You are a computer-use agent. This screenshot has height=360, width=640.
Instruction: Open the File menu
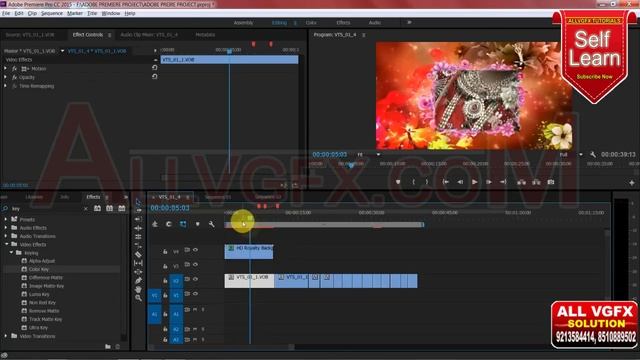click(x=6, y=13)
